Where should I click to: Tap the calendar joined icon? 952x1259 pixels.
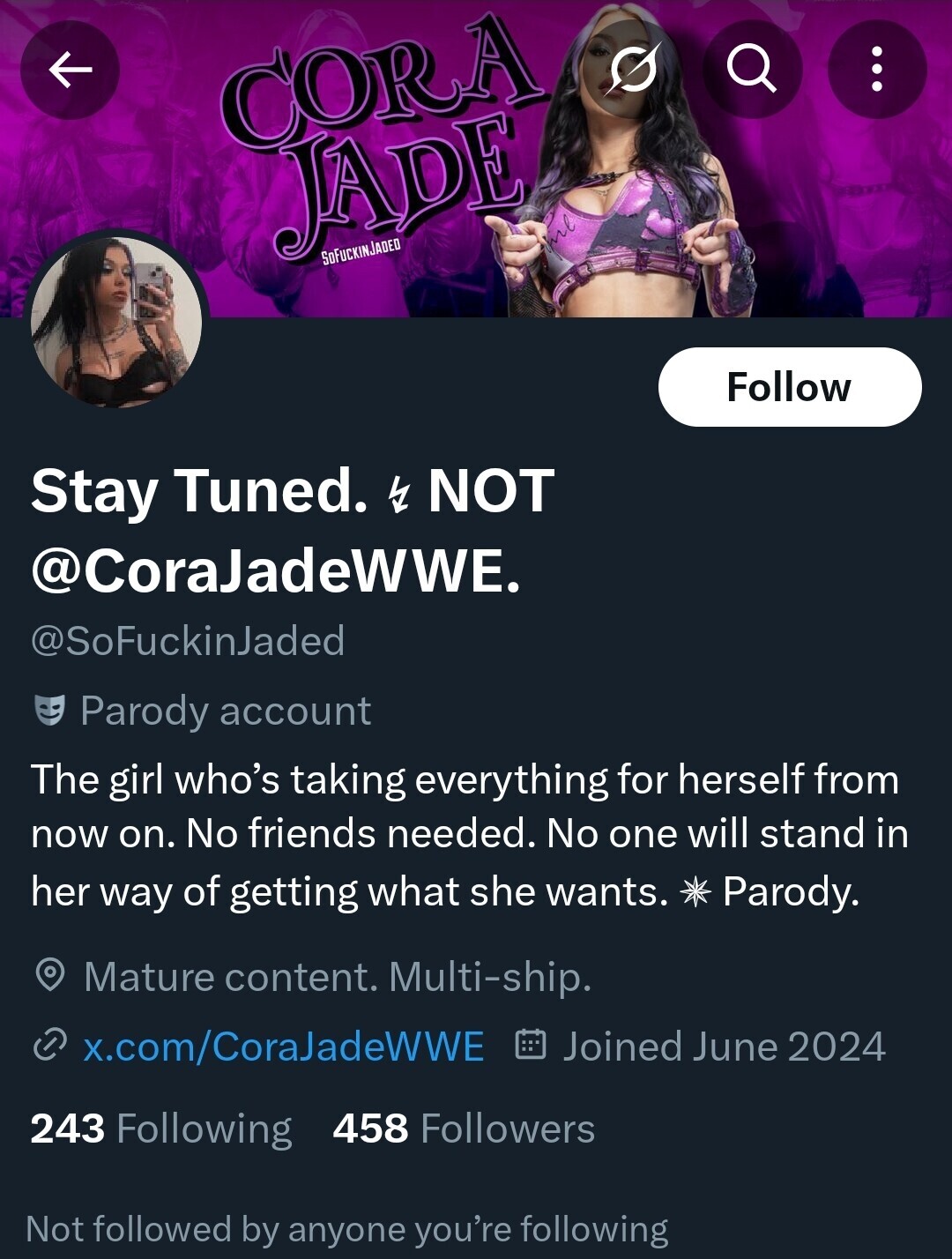click(530, 1046)
